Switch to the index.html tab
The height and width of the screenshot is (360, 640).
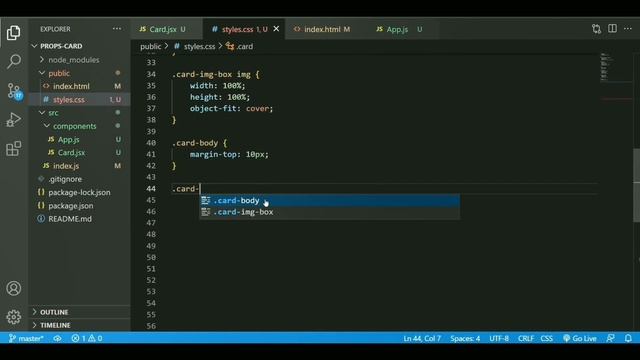[x=322, y=29]
